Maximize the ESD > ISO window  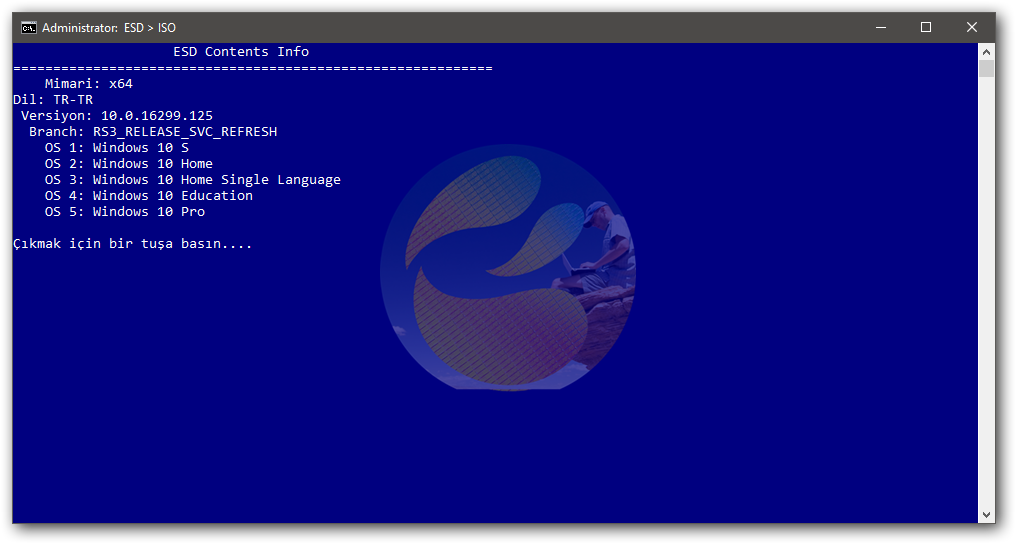pos(926,27)
